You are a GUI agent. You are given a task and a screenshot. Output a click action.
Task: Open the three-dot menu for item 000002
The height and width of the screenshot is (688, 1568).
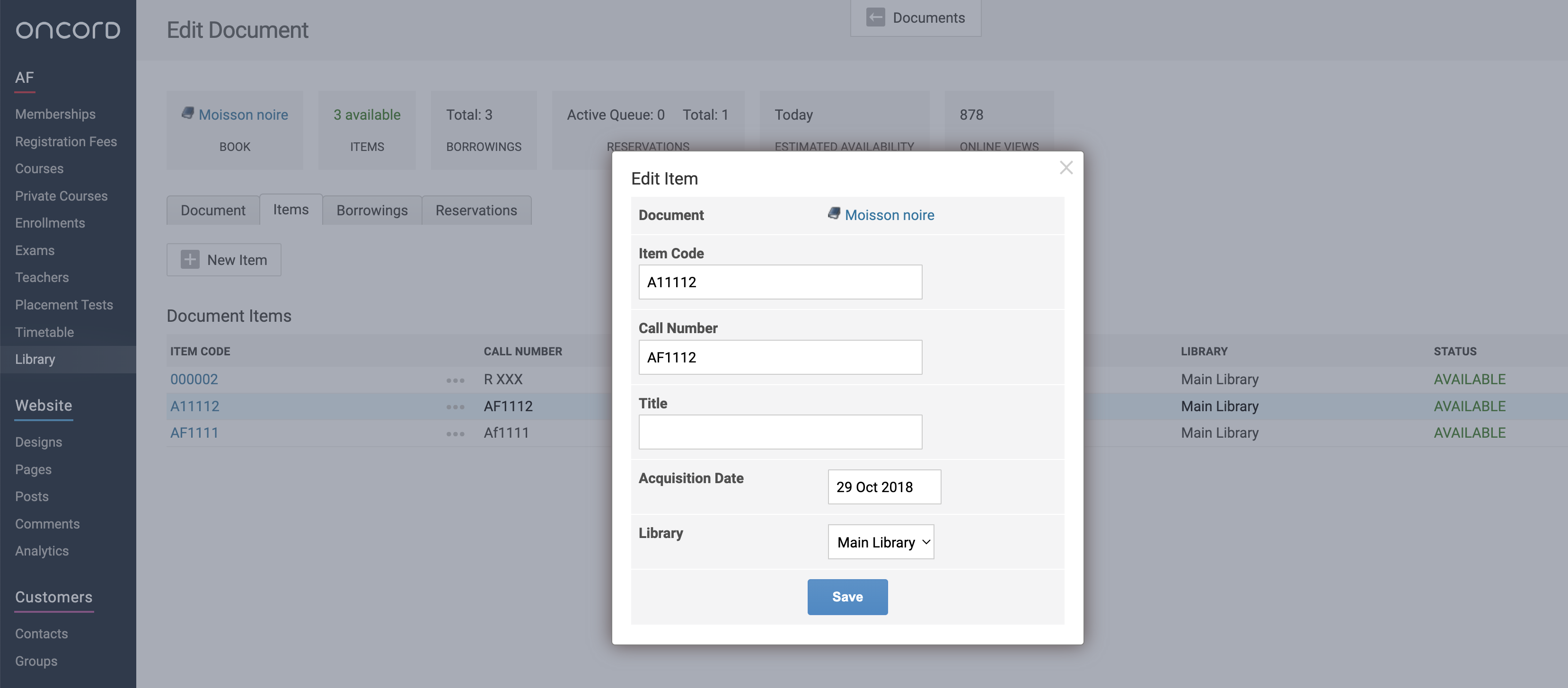[x=455, y=380]
